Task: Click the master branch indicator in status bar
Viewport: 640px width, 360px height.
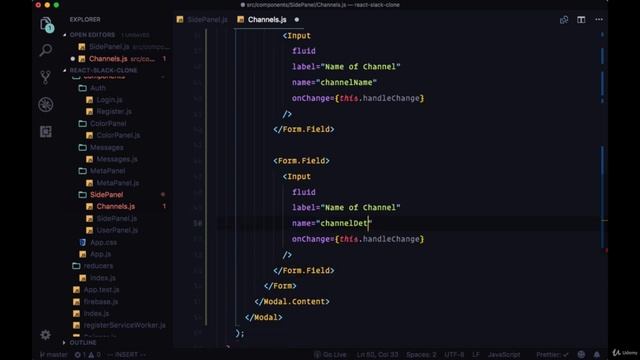Action: point(53,355)
